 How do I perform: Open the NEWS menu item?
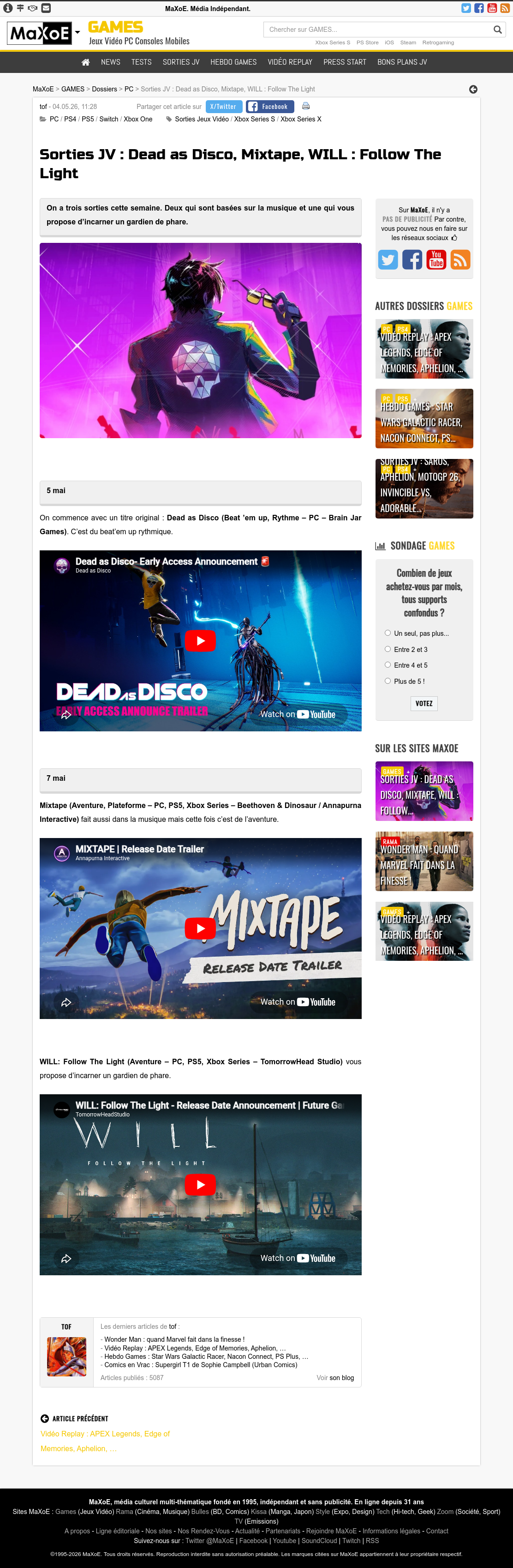pos(110,62)
